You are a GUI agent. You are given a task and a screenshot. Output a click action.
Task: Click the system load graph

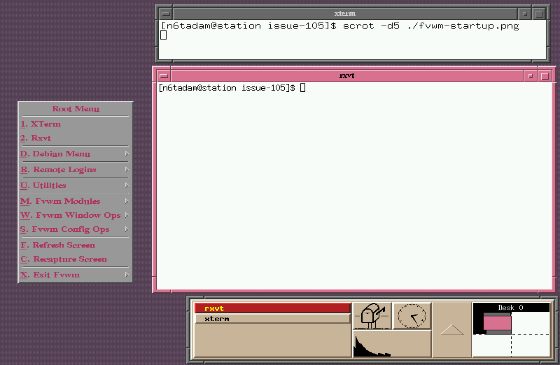pyautogui.click(x=392, y=344)
